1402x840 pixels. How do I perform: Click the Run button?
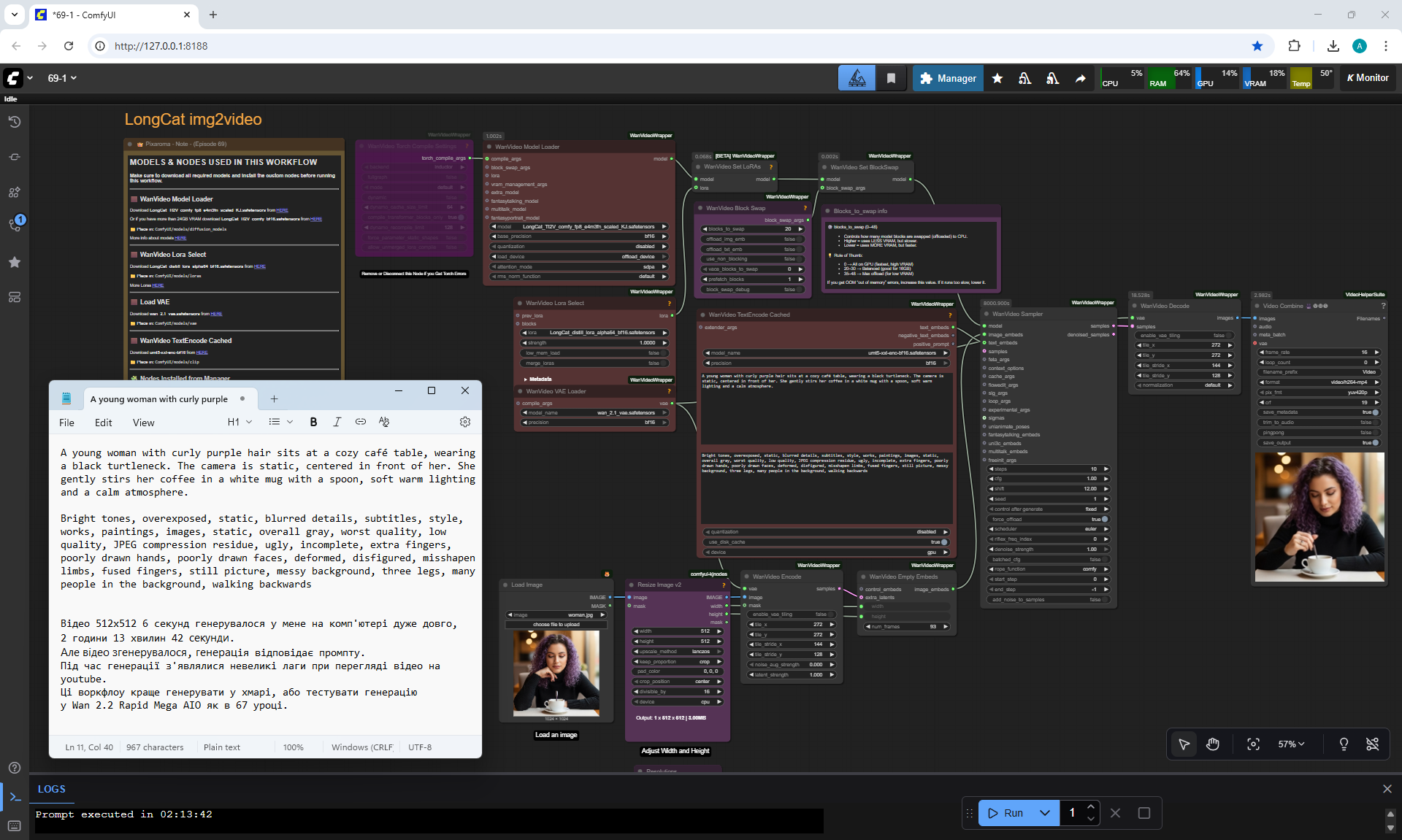1005,813
